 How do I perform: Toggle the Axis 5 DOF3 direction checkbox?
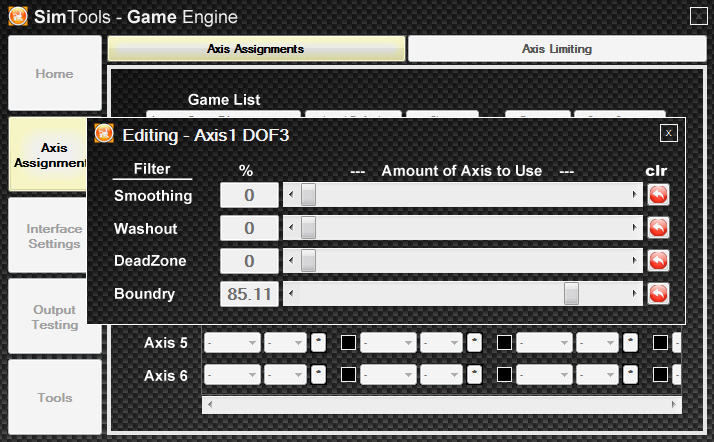(504, 342)
